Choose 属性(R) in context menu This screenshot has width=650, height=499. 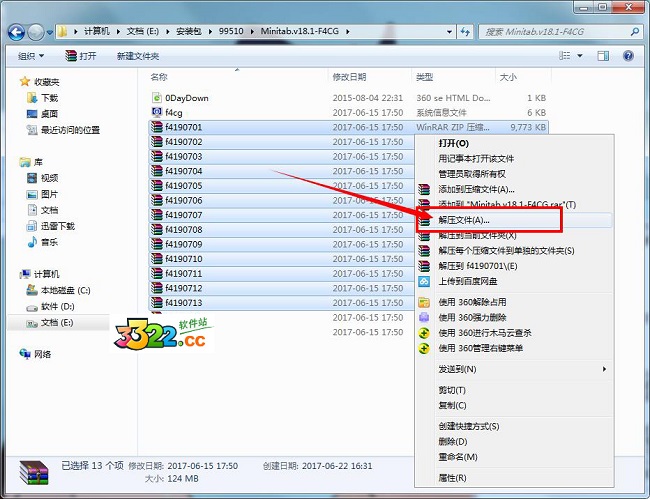coord(514,478)
